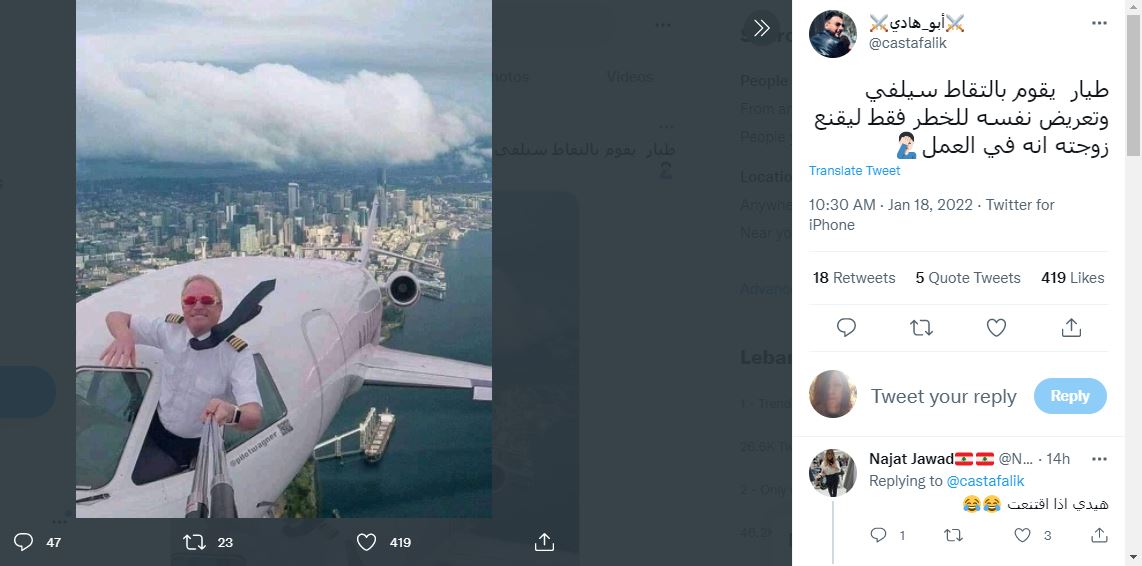The width and height of the screenshot is (1142, 566).
Task: View the 419 Likes list
Action: coord(1072,278)
